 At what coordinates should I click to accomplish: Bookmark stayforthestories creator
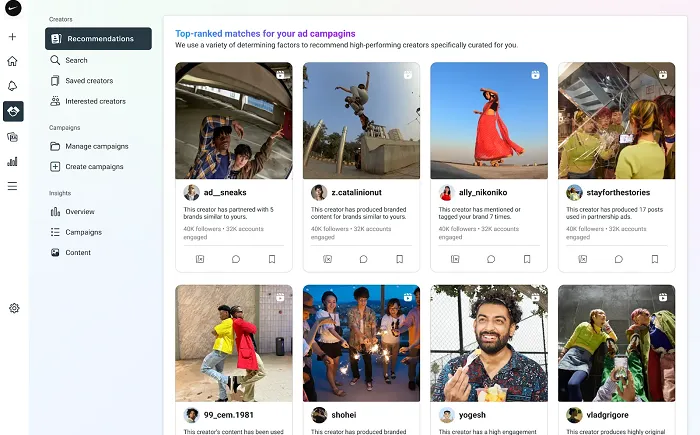pos(654,259)
